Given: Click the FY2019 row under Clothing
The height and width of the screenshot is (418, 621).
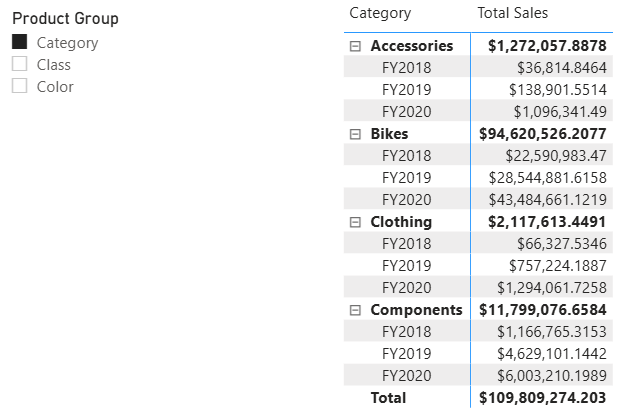Looking at the screenshot, I should 406,266.
